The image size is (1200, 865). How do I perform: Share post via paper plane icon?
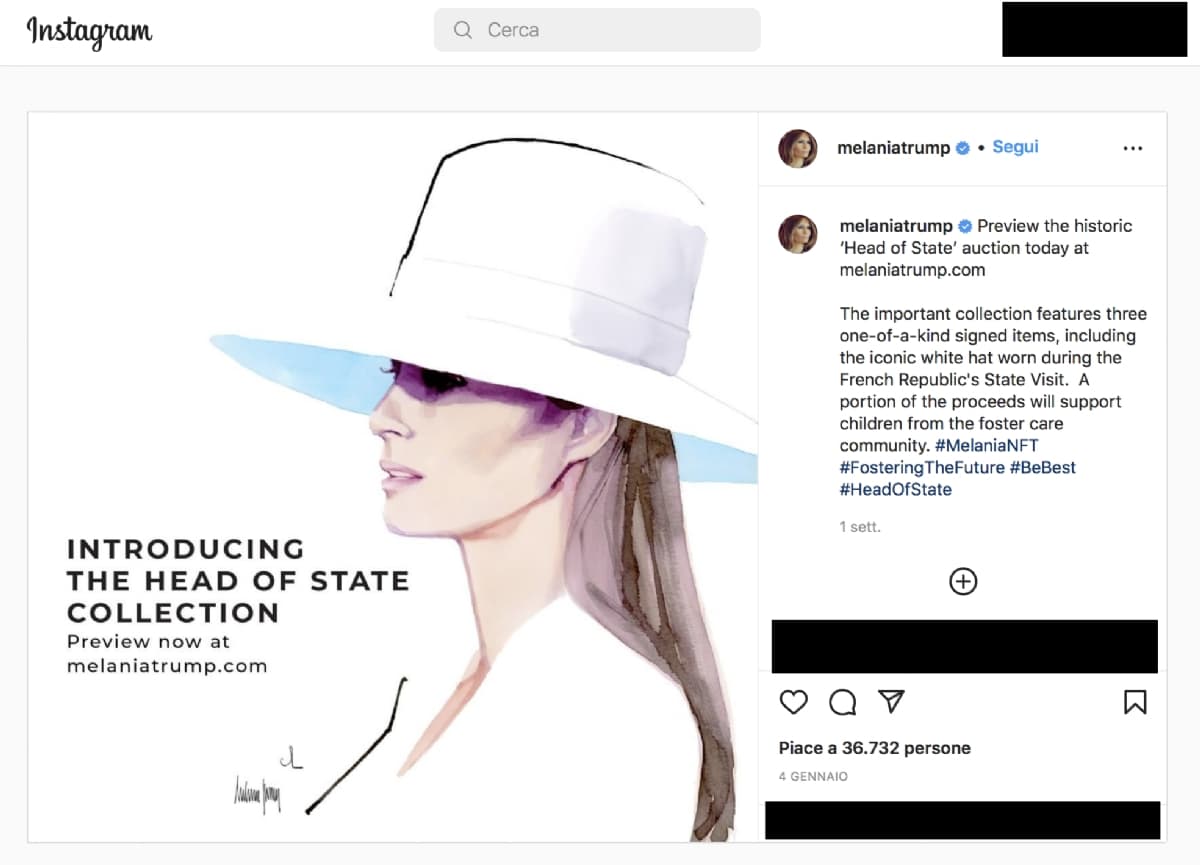point(891,702)
